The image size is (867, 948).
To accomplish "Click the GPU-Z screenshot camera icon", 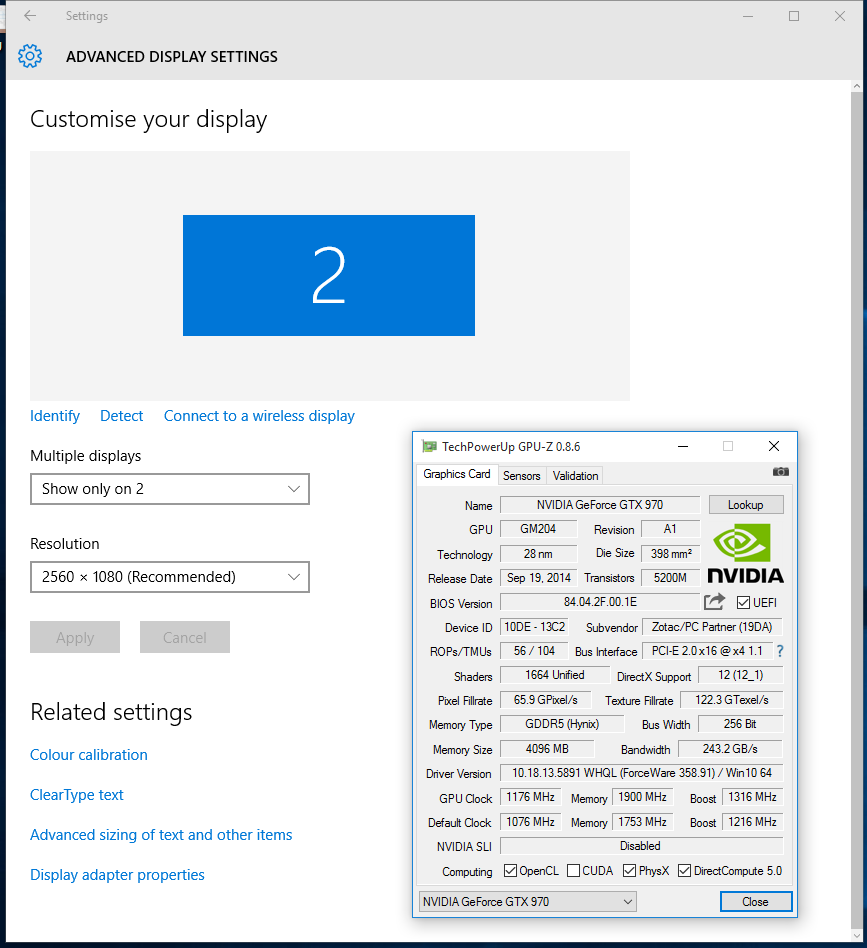I will 781,472.
